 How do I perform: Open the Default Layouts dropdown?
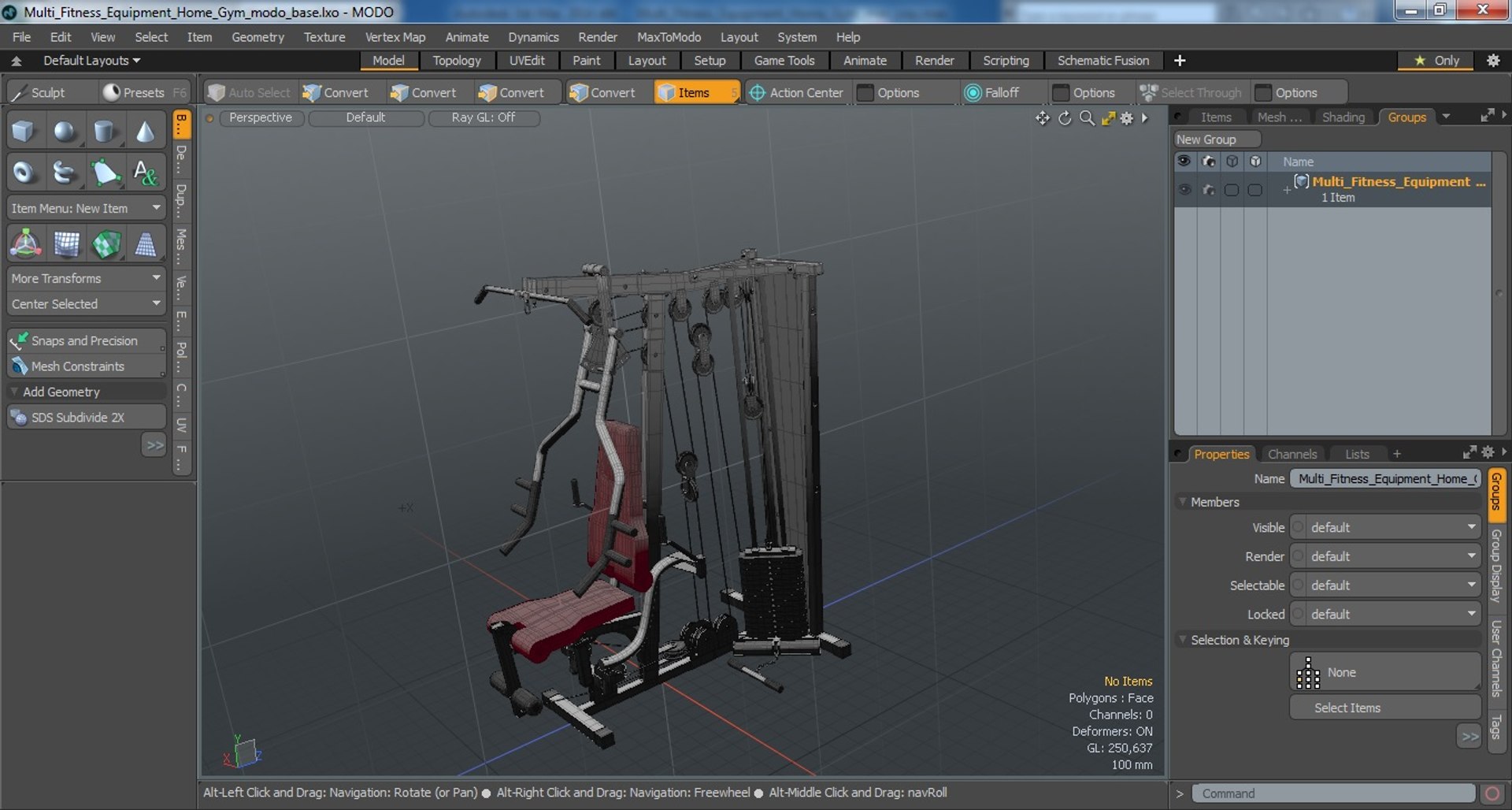pyautogui.click(x=91, y=61)
